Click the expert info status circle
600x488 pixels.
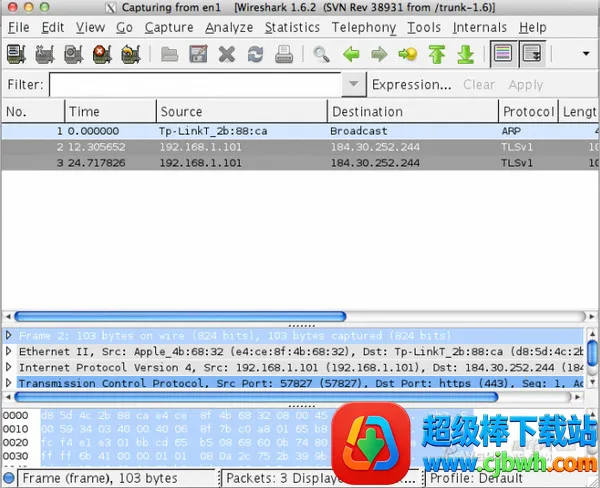click(8, 478)
